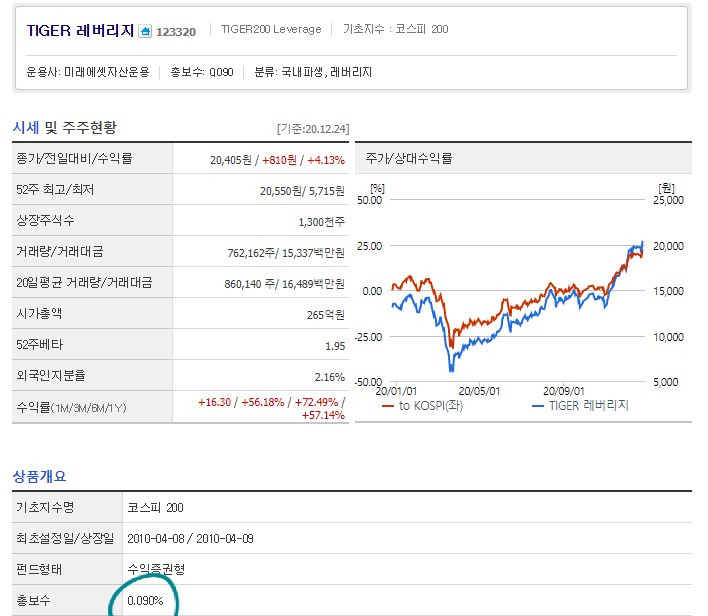
Task: Click the 펀드형태 row label
Action: coord(39,569)
